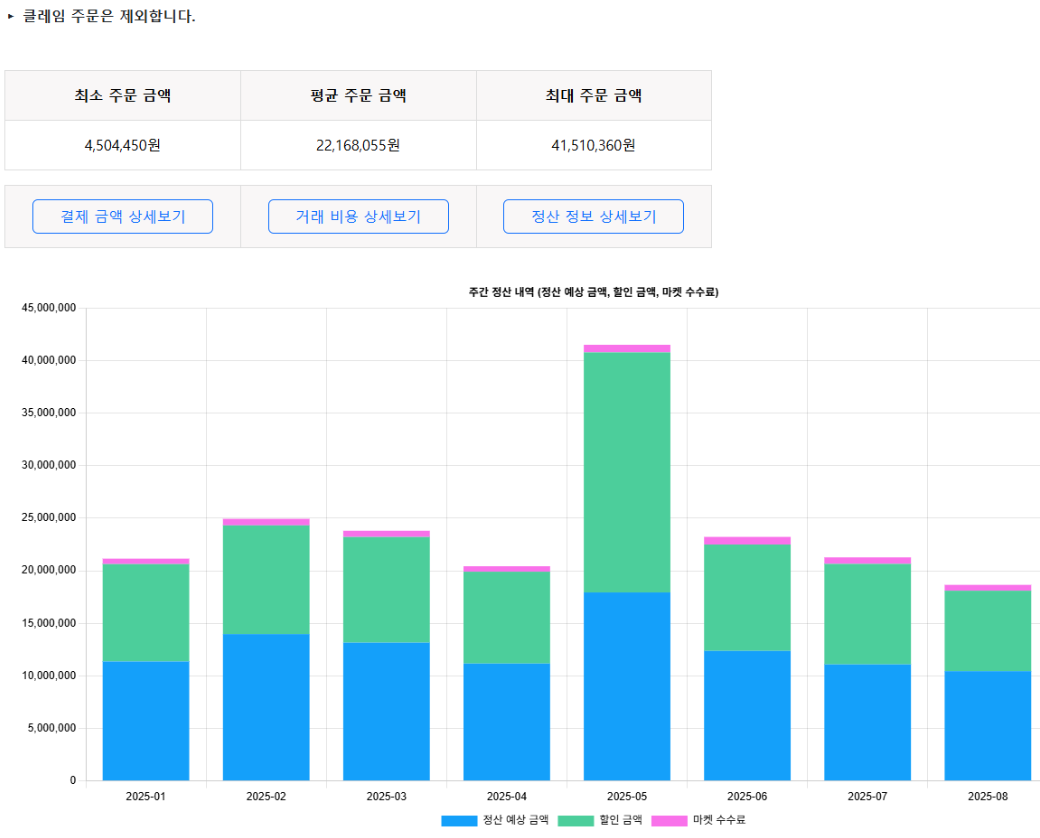Click the y-axis label 40,000,000
Viewport: 1040px width, 838px height.
tap(49, 360)
